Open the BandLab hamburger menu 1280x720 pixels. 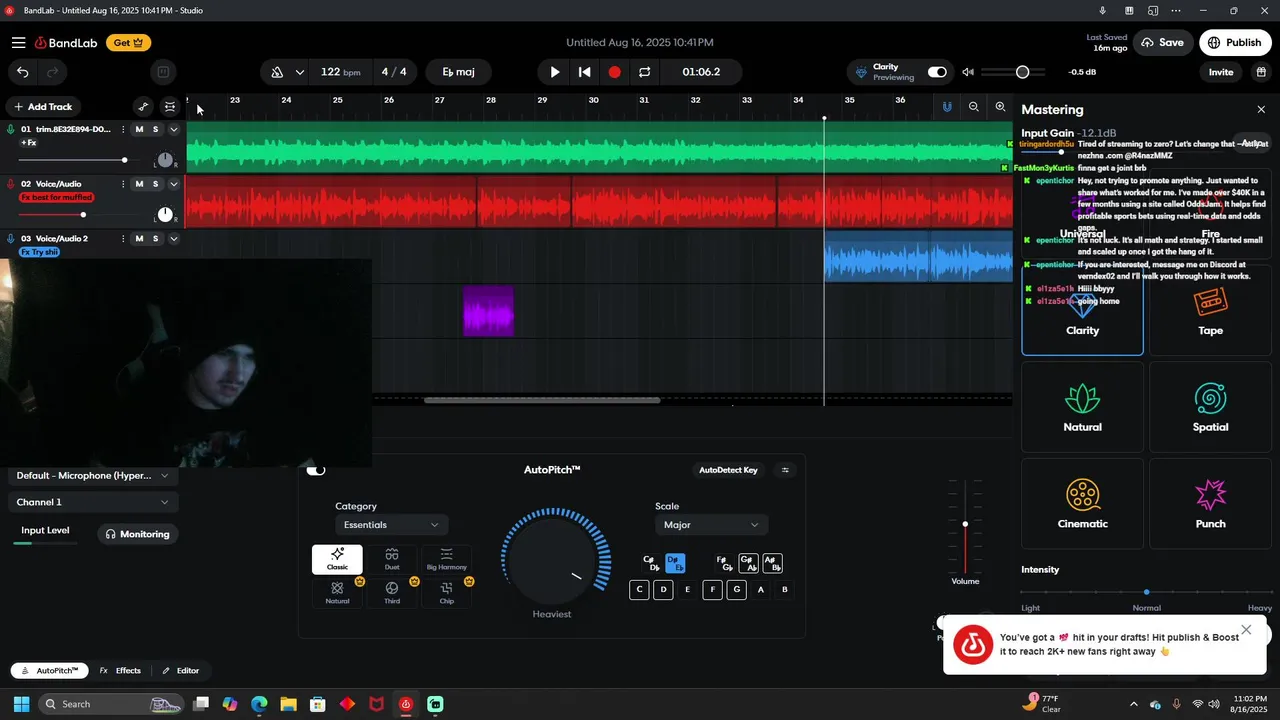tap(18, 43)
